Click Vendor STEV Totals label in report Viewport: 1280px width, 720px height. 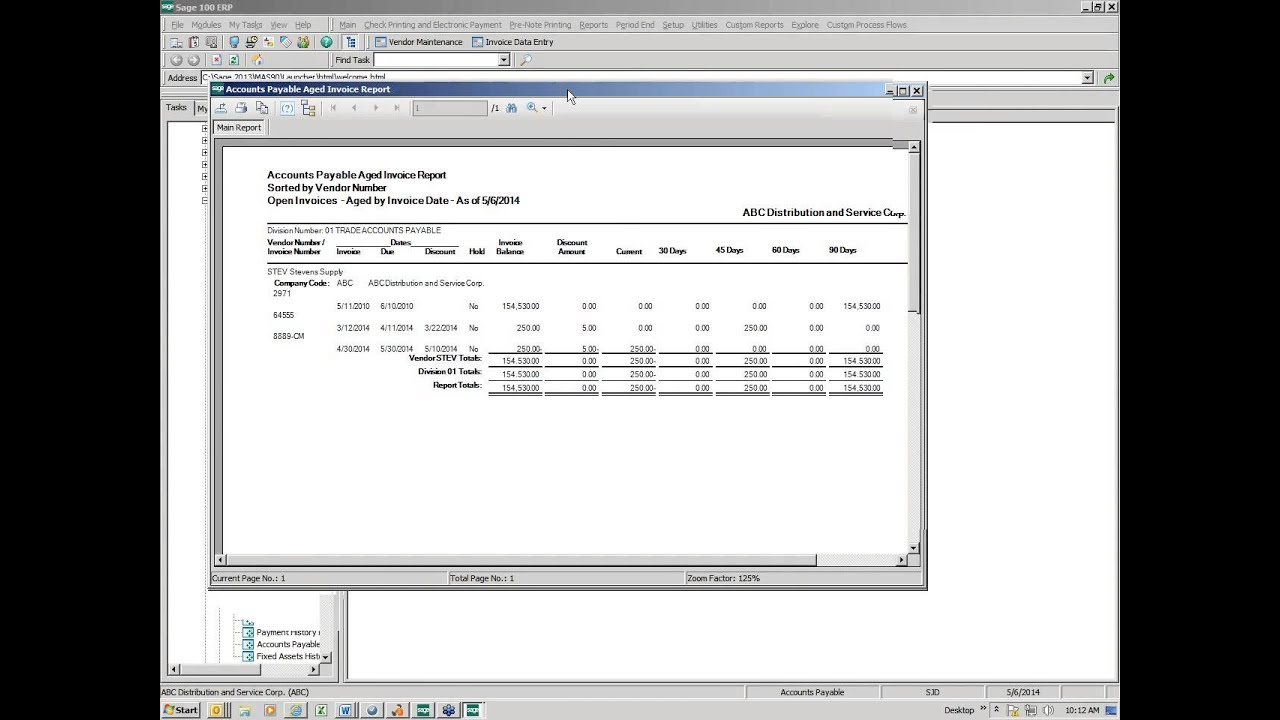pos(445,358)
